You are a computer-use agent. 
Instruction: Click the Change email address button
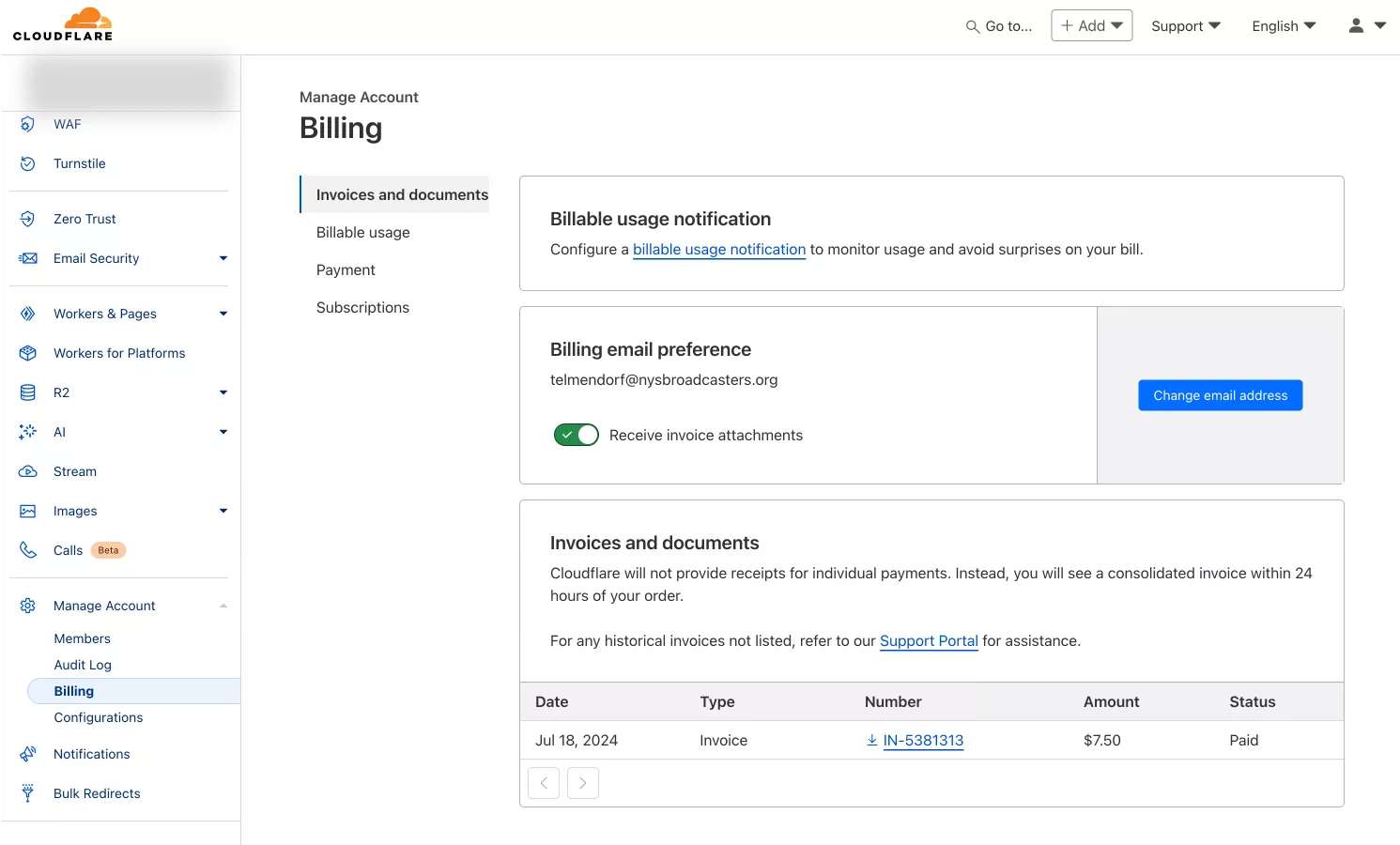(x=1220, y=395)
